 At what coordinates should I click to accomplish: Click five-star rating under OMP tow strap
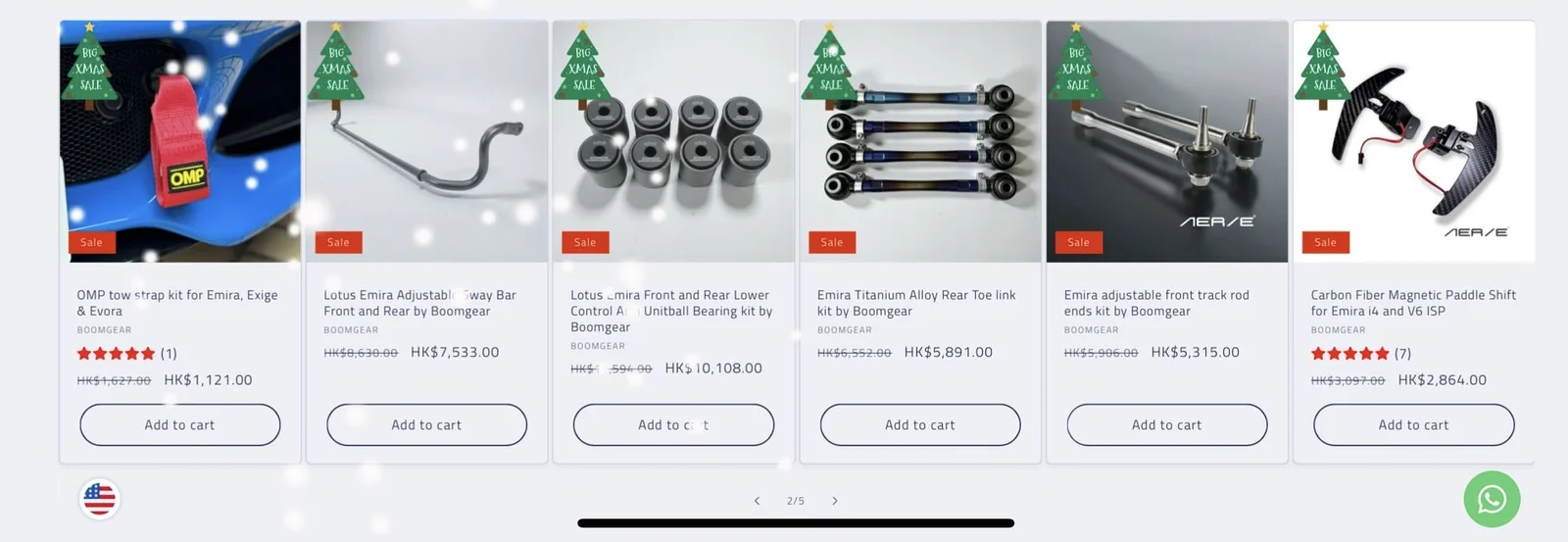click(x=116, y=353)
